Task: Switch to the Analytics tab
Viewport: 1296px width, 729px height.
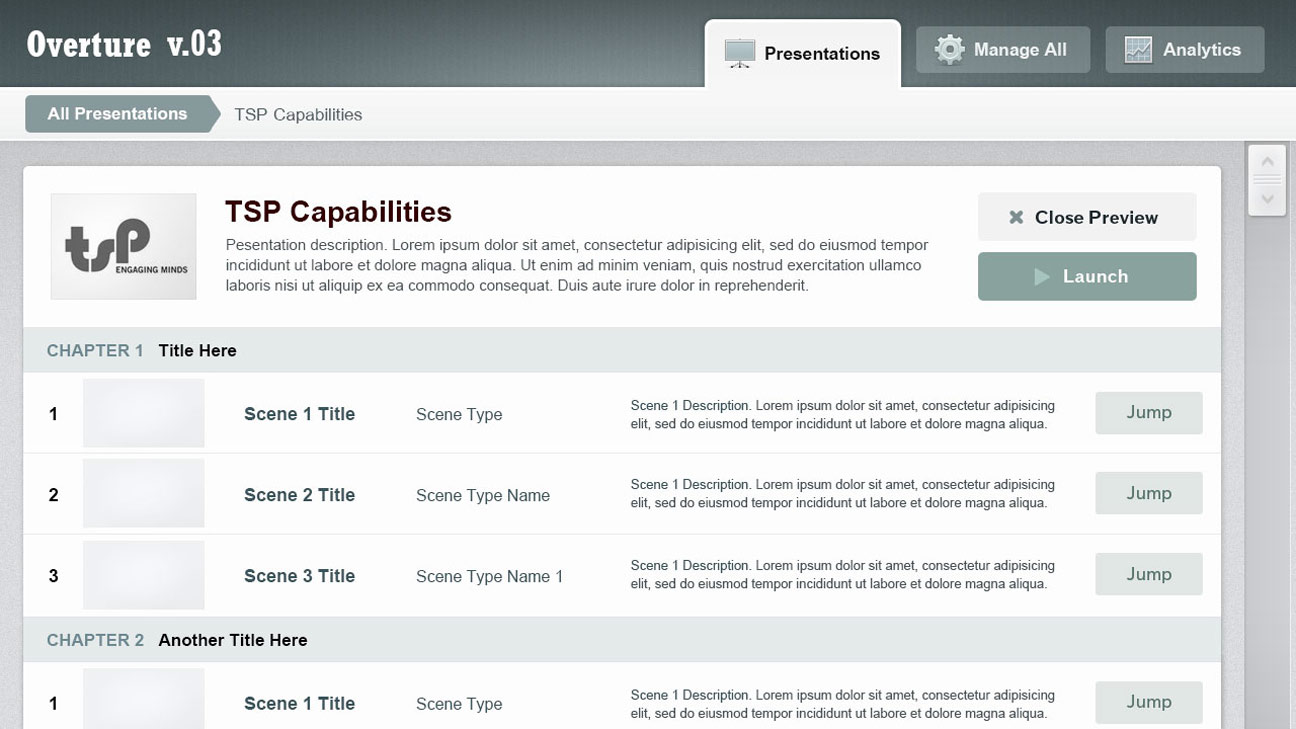Action: [x=1185, y=50]
